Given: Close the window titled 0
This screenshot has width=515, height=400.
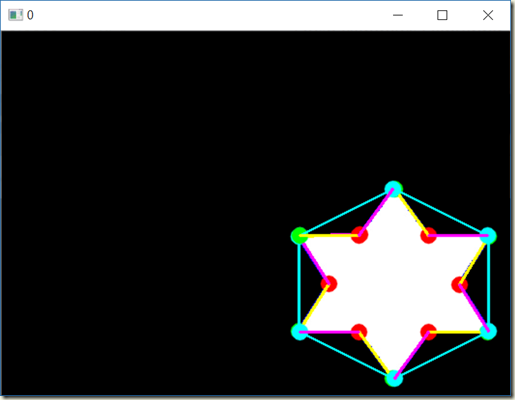Looking at the screenshot, I should [x=488, y=15].
